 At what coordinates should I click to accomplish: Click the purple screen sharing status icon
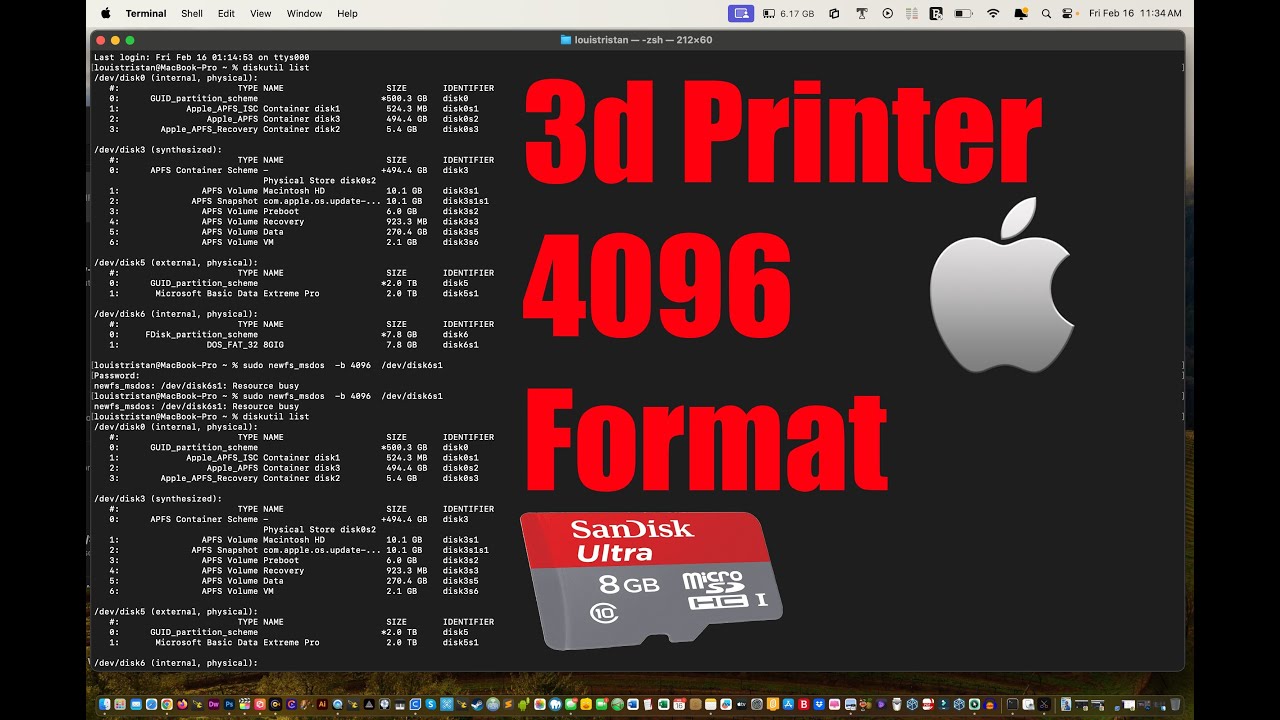pos(741,13)
